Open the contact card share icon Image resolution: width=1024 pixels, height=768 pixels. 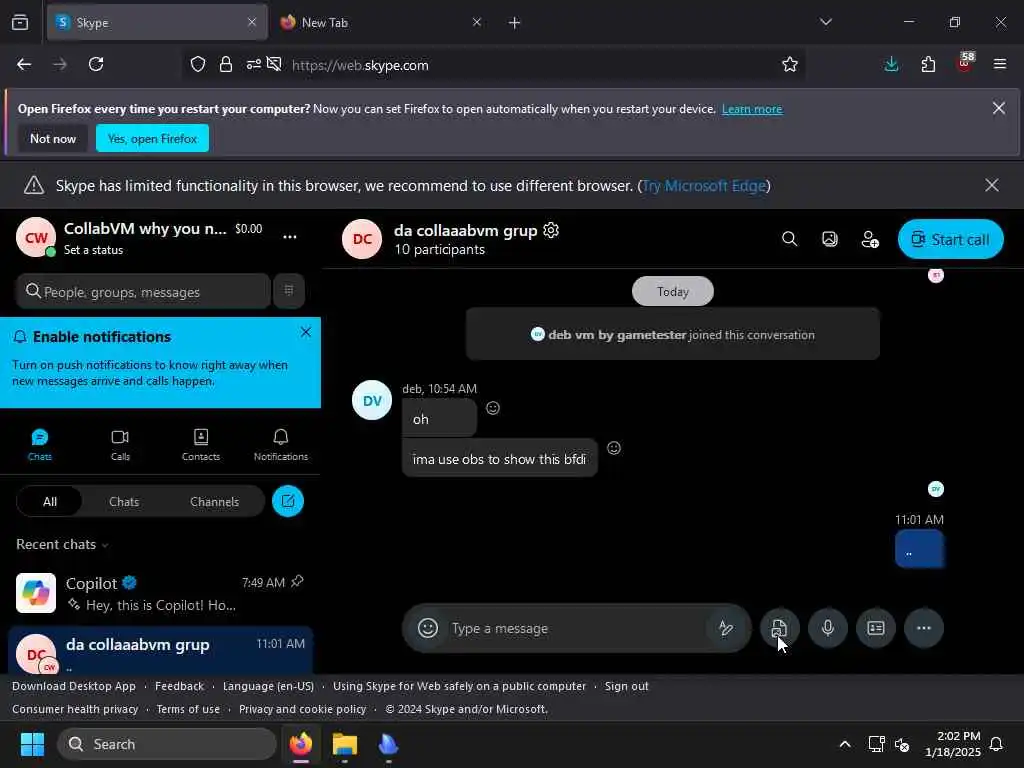point(876,628)
